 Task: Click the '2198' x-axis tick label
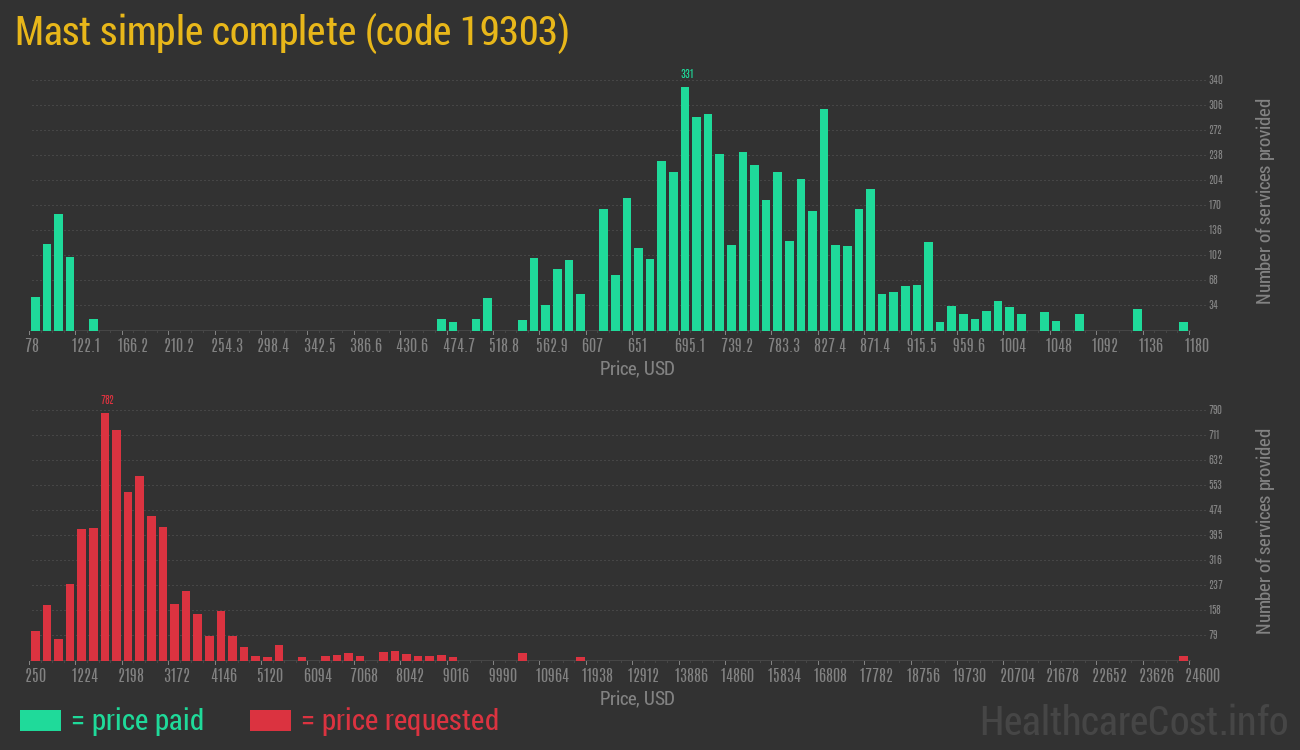pos(131,676)
